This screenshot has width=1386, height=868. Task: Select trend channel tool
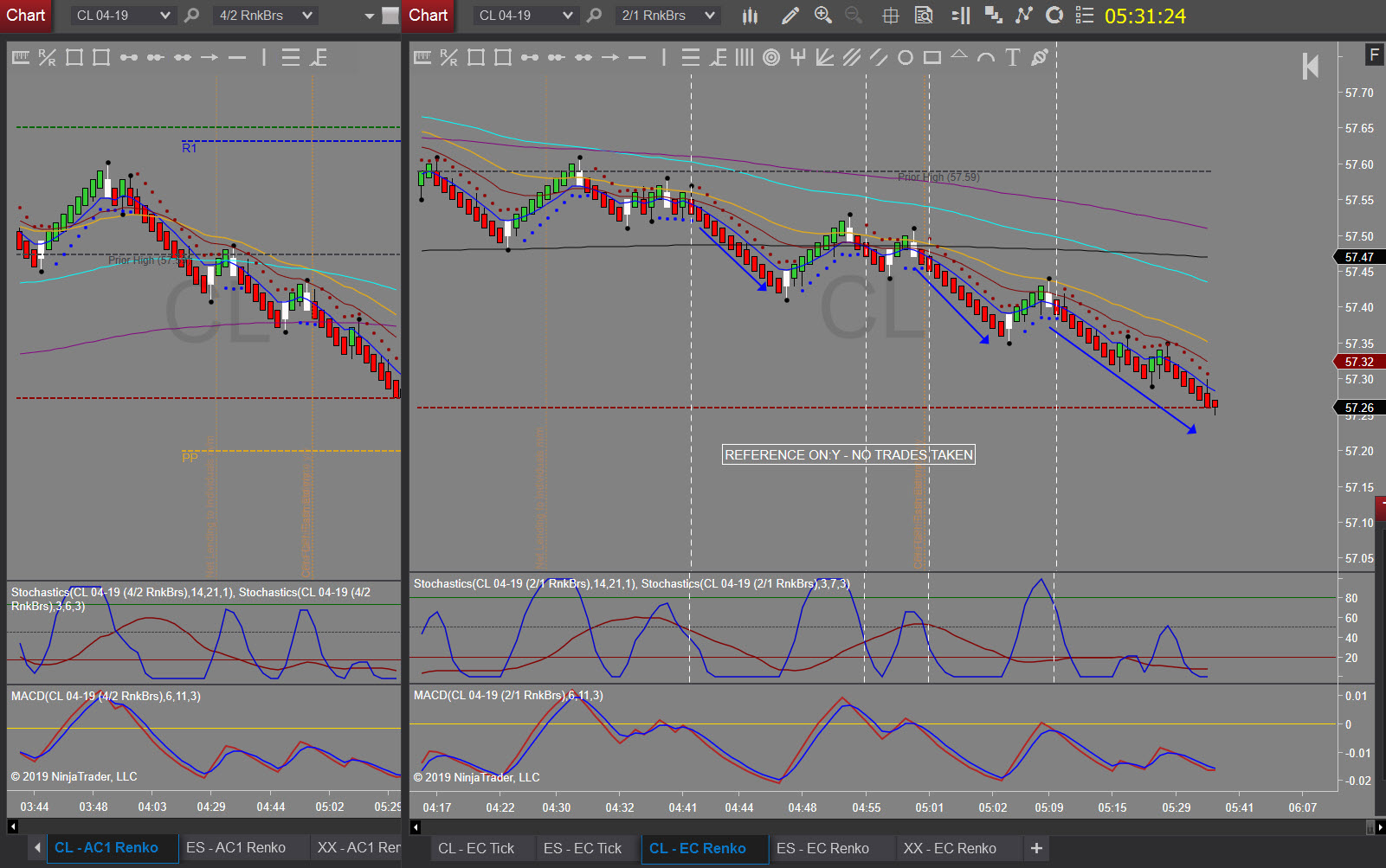coord(879,57)
